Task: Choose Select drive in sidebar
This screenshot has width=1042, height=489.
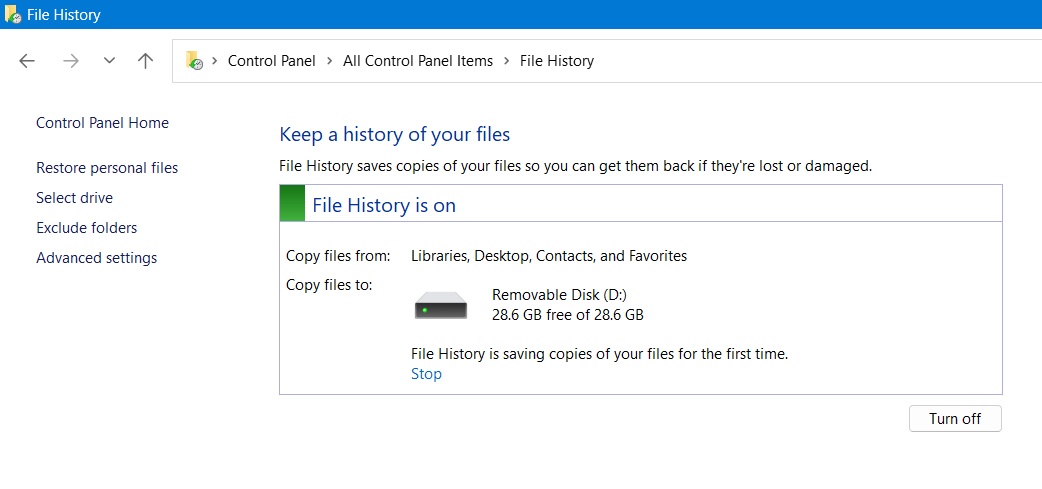Action: 74,198
